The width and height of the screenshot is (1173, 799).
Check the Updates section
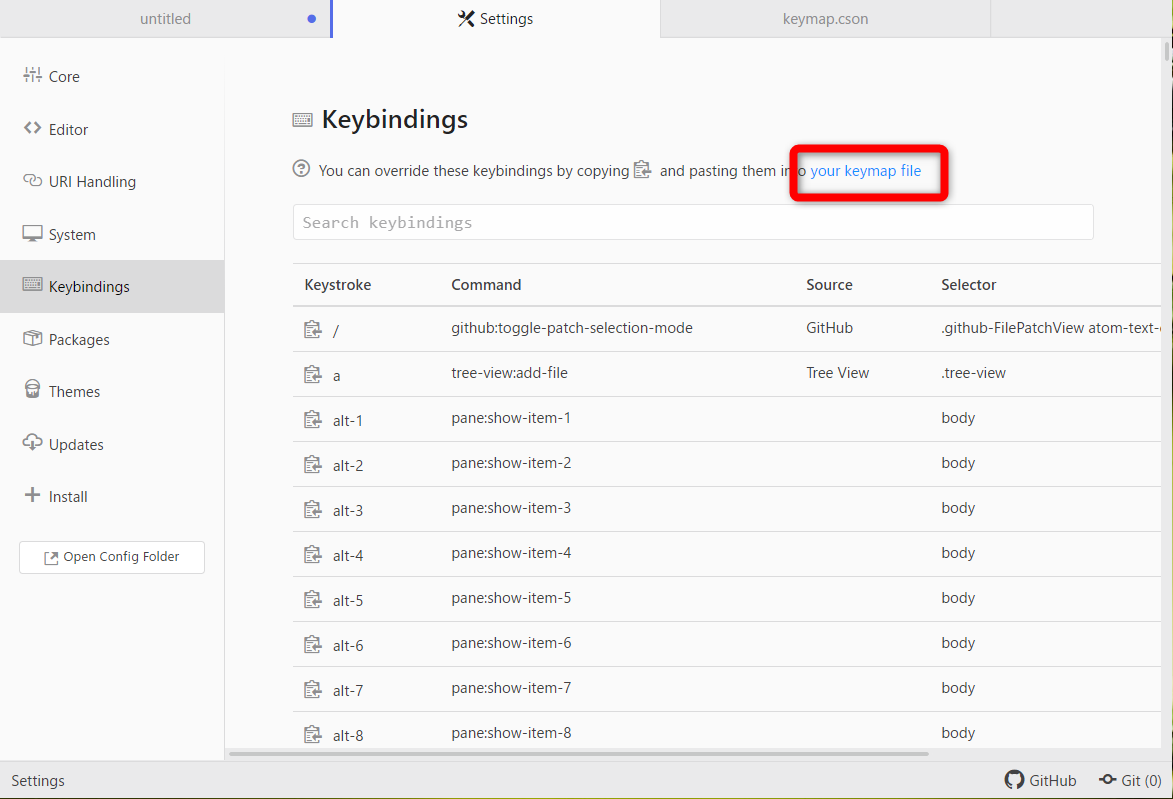75,444
